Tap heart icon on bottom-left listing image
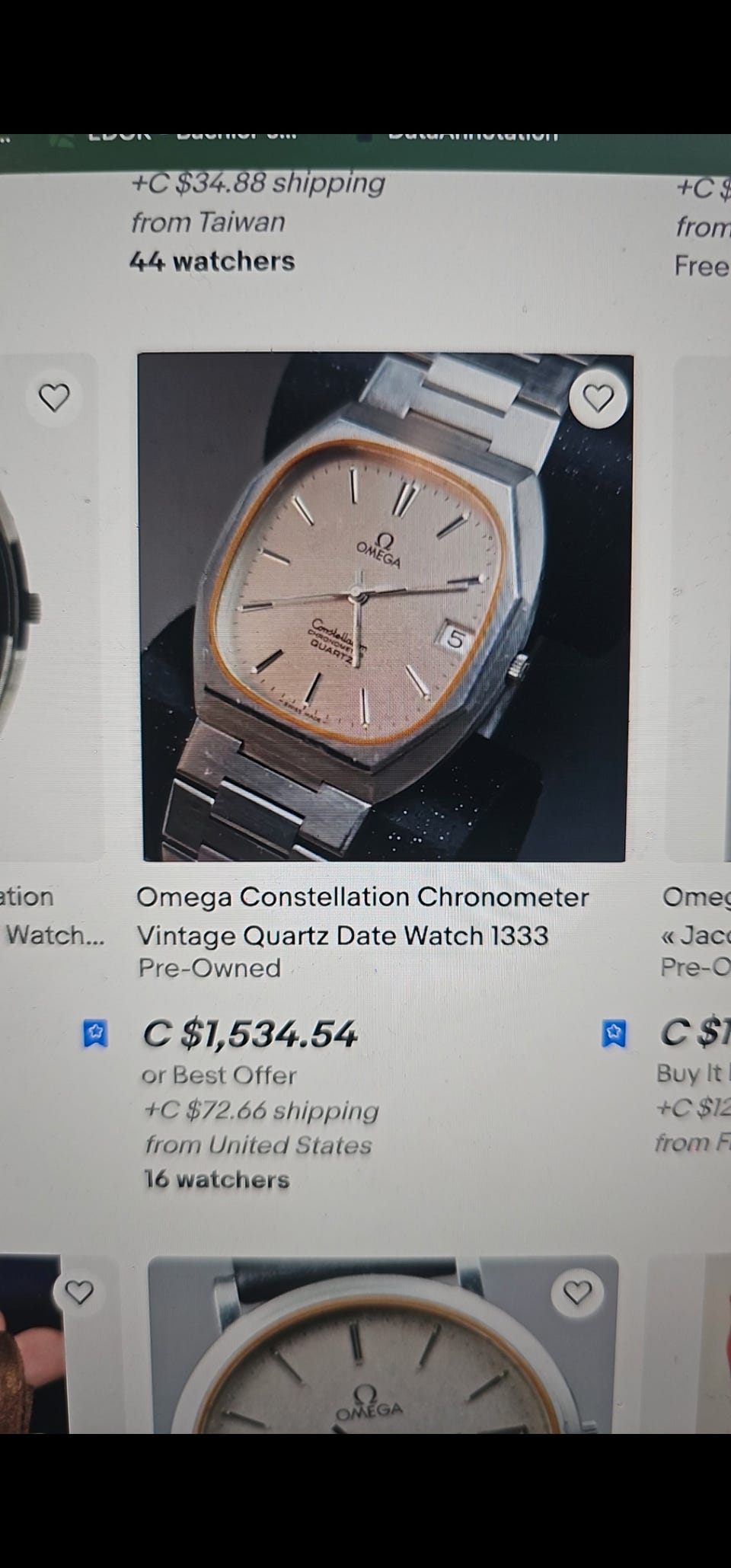Image resolution: width=731 pixels, height=1568 pixels. (79, 1292)
